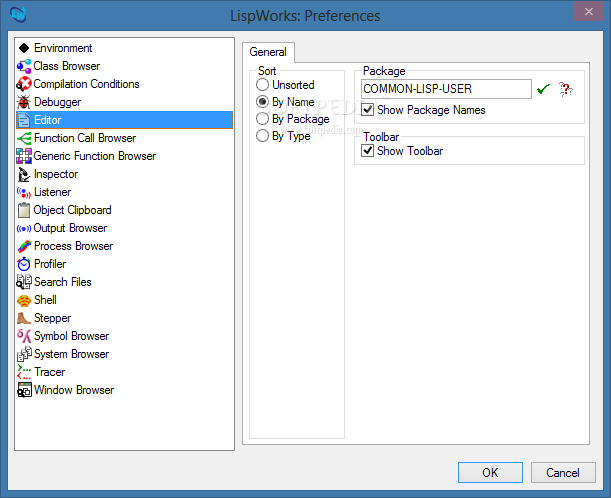Image resolution: width=611 pixels, height=498 pixels.
Task: Click the Shell icon
Action: click(24, 300)
